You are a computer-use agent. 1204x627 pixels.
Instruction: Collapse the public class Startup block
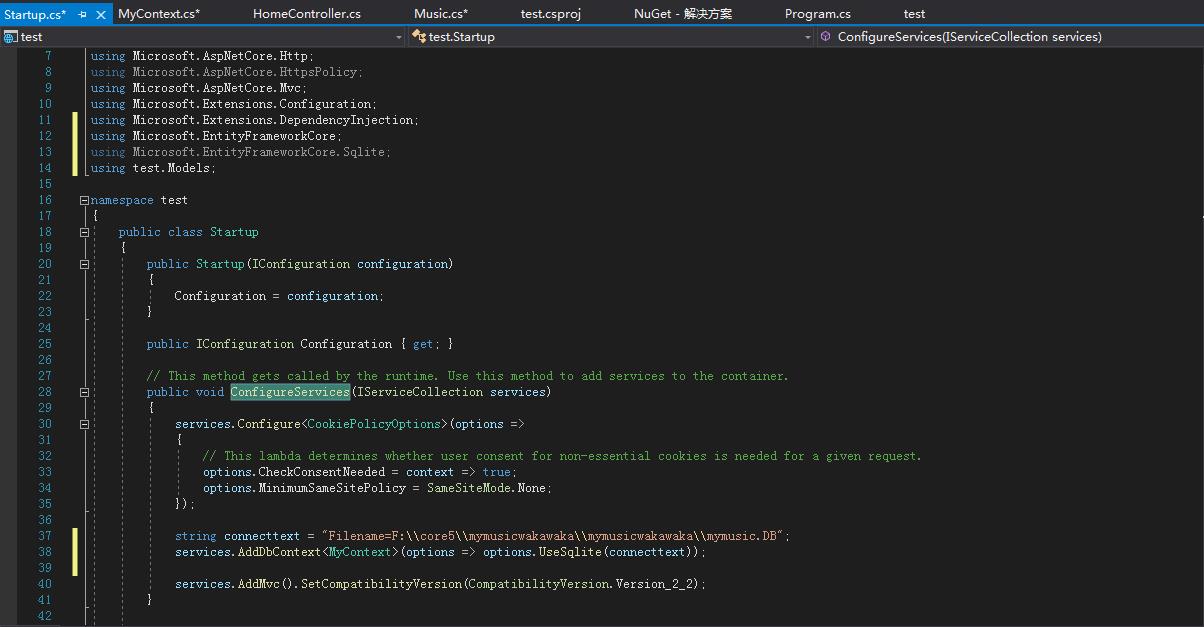tap(85, 232)
